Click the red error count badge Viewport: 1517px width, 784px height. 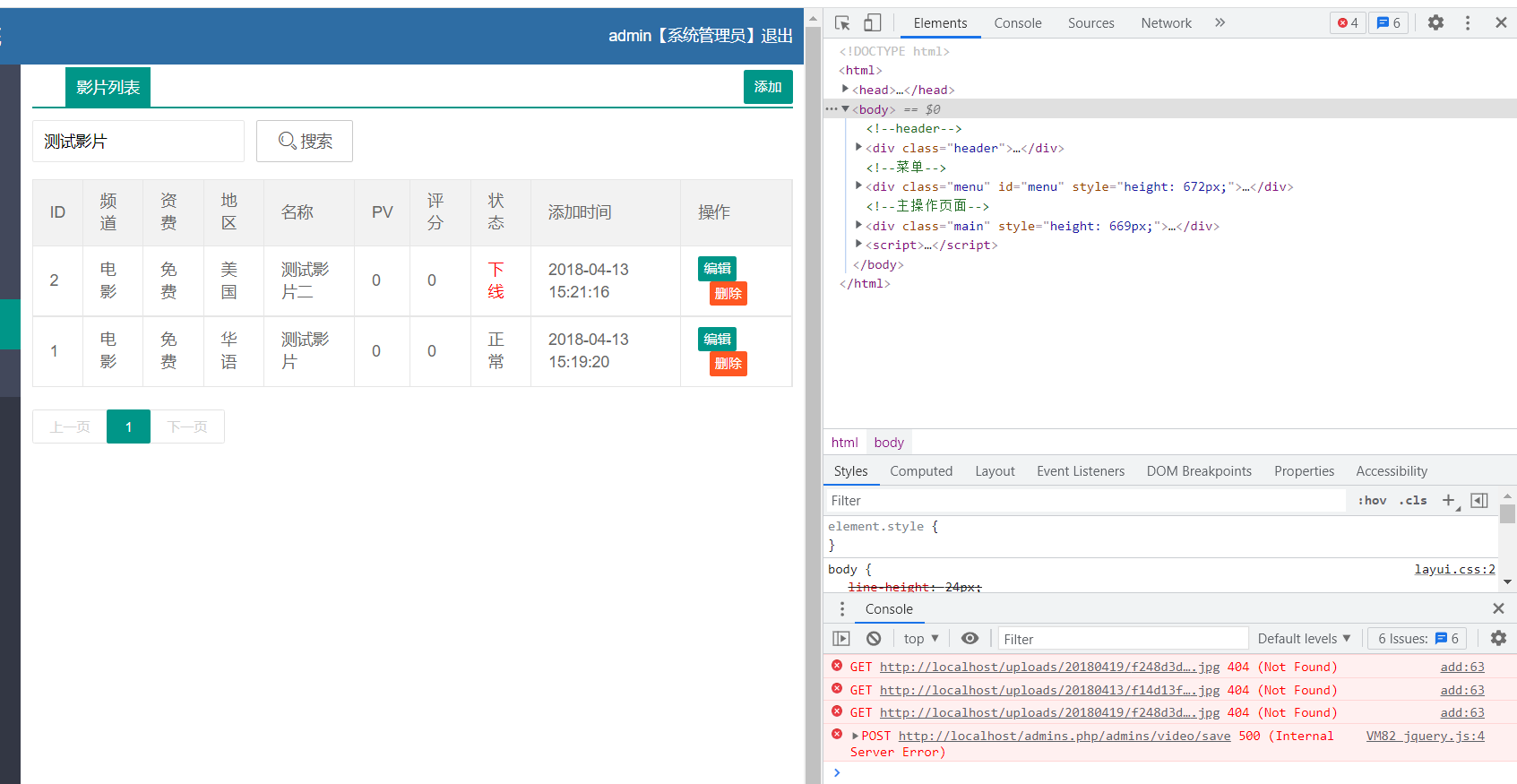[1348, 23]
